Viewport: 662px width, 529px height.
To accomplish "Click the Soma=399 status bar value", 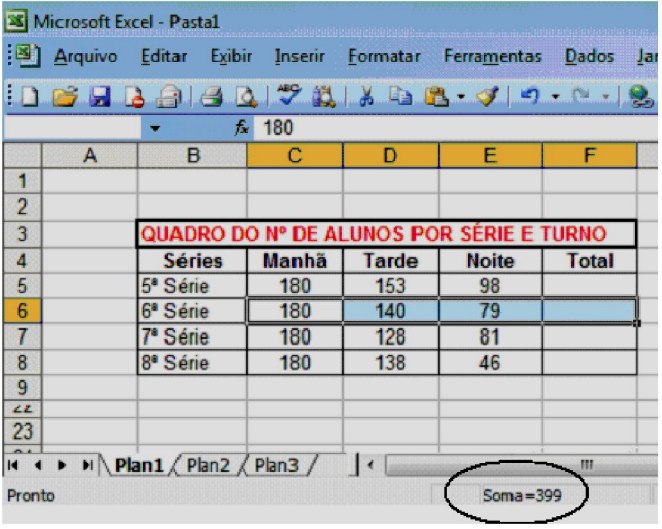I will [x=522, y=495].
